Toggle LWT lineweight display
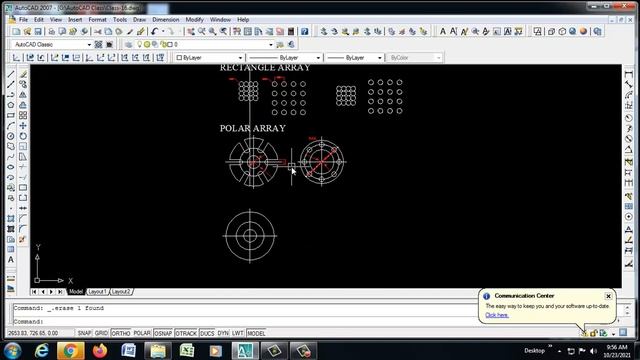 238,333
